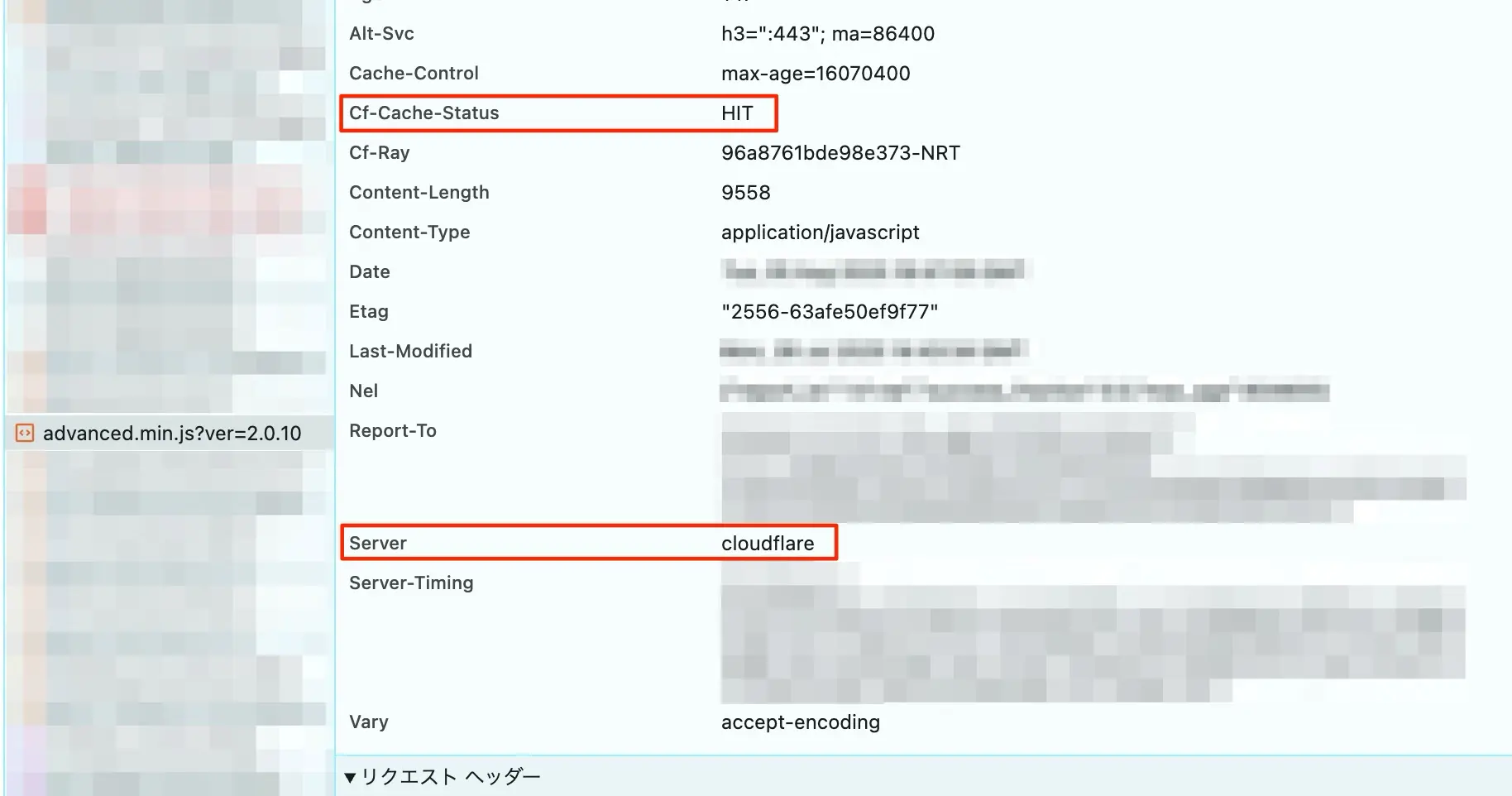Click the cloudflare server value

point(768,544)
